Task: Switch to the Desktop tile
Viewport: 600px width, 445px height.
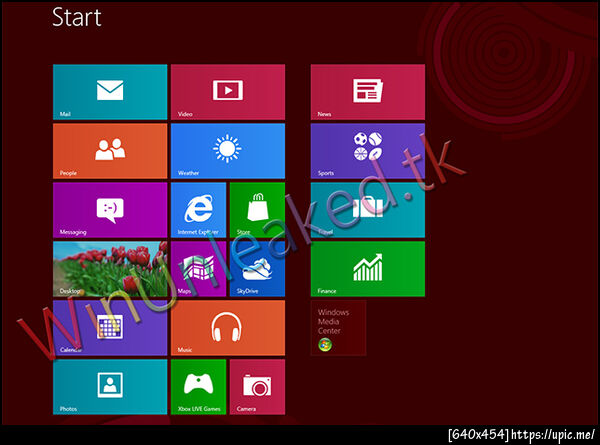Action: pyautogui.click(x=110, y=269)
